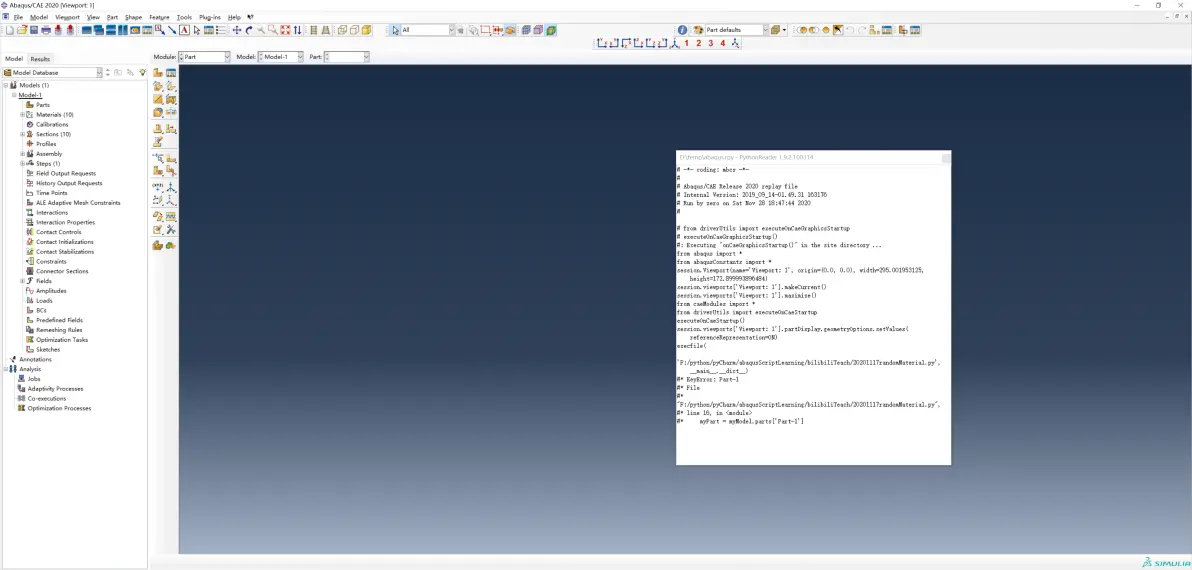This screenshot has height=570, width=1192.
Task: Toggle the selection arrow tool
Action: (396, 30)
